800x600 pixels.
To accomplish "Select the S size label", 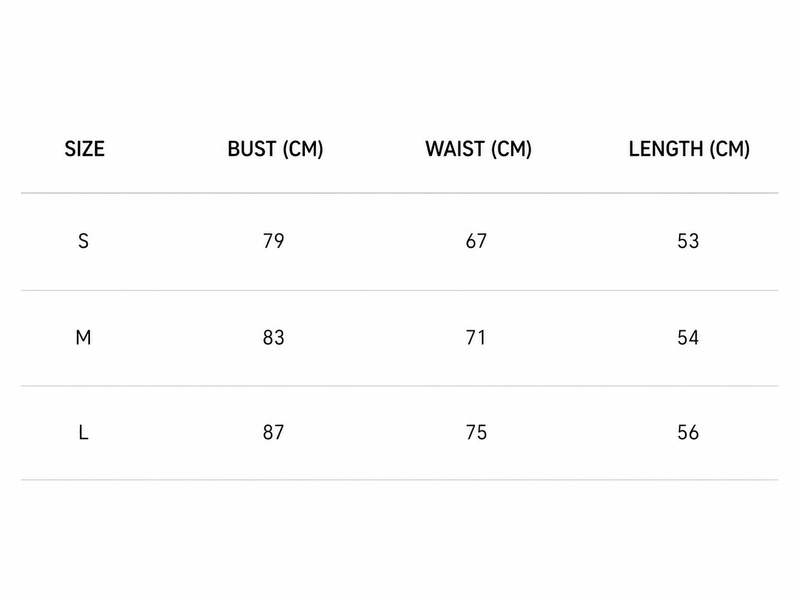I will coord(84,241).
